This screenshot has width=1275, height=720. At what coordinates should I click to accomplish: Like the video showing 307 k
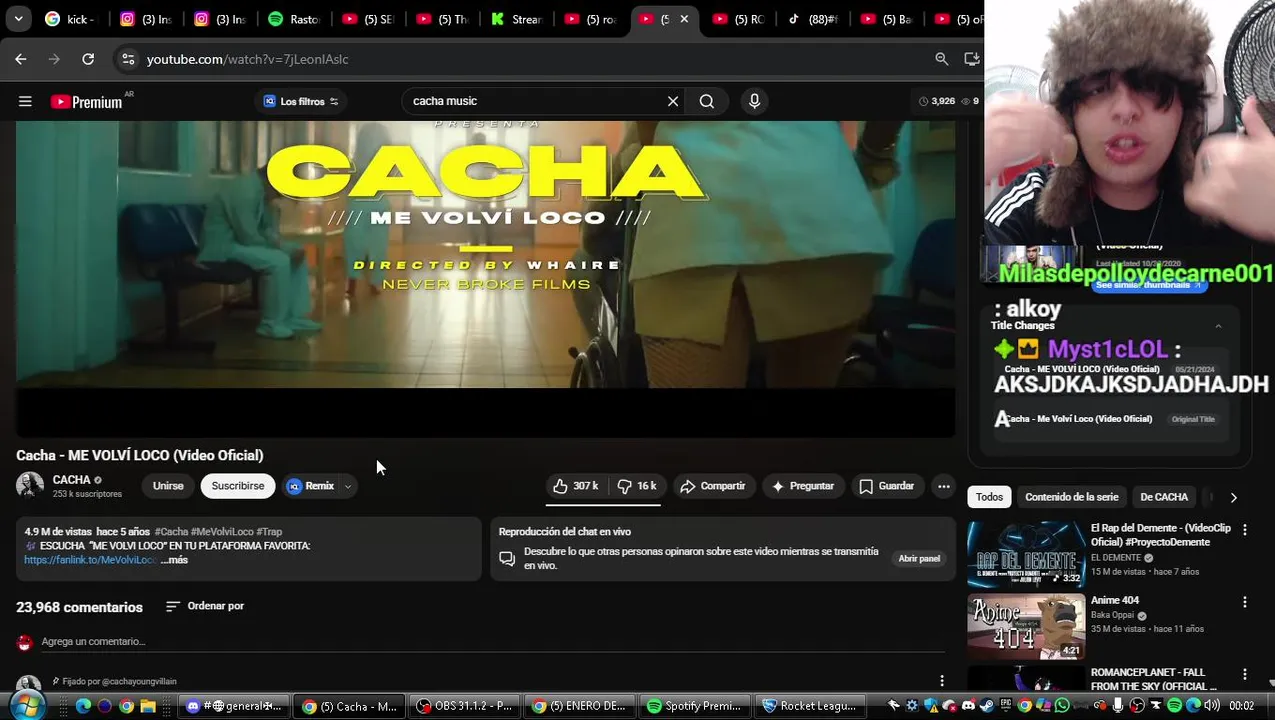[575, 486]
